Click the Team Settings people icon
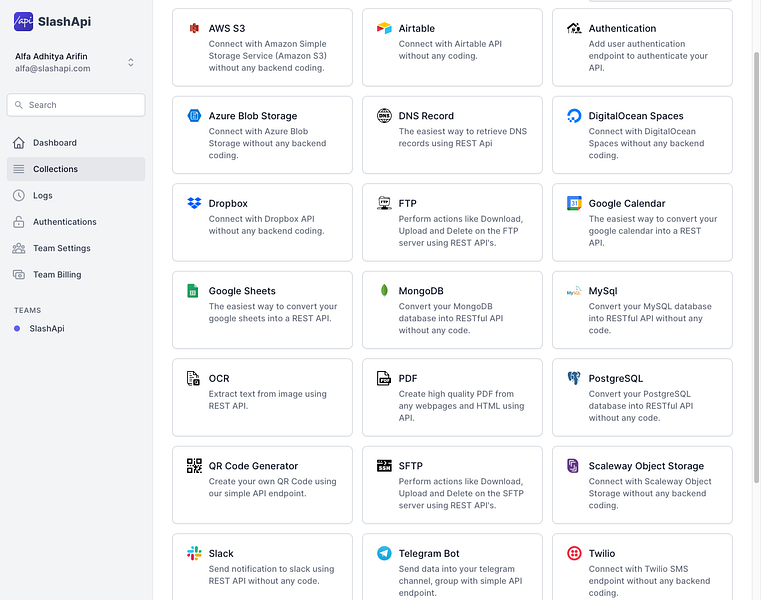Screen dimensions: 761x600 [x=18, y=248]
